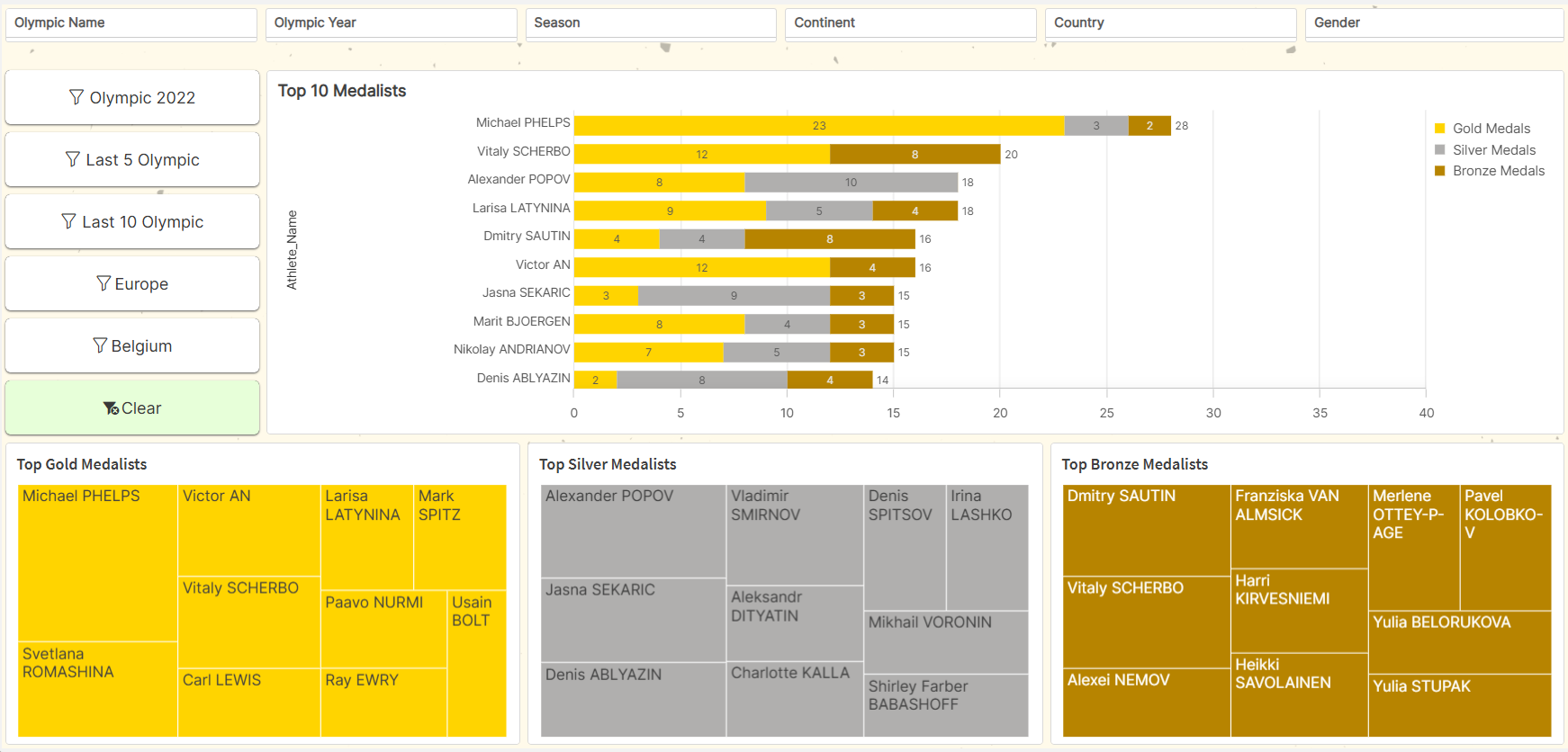
Task: Expand the Continent dropdown filter
Action: click(910, 23)
